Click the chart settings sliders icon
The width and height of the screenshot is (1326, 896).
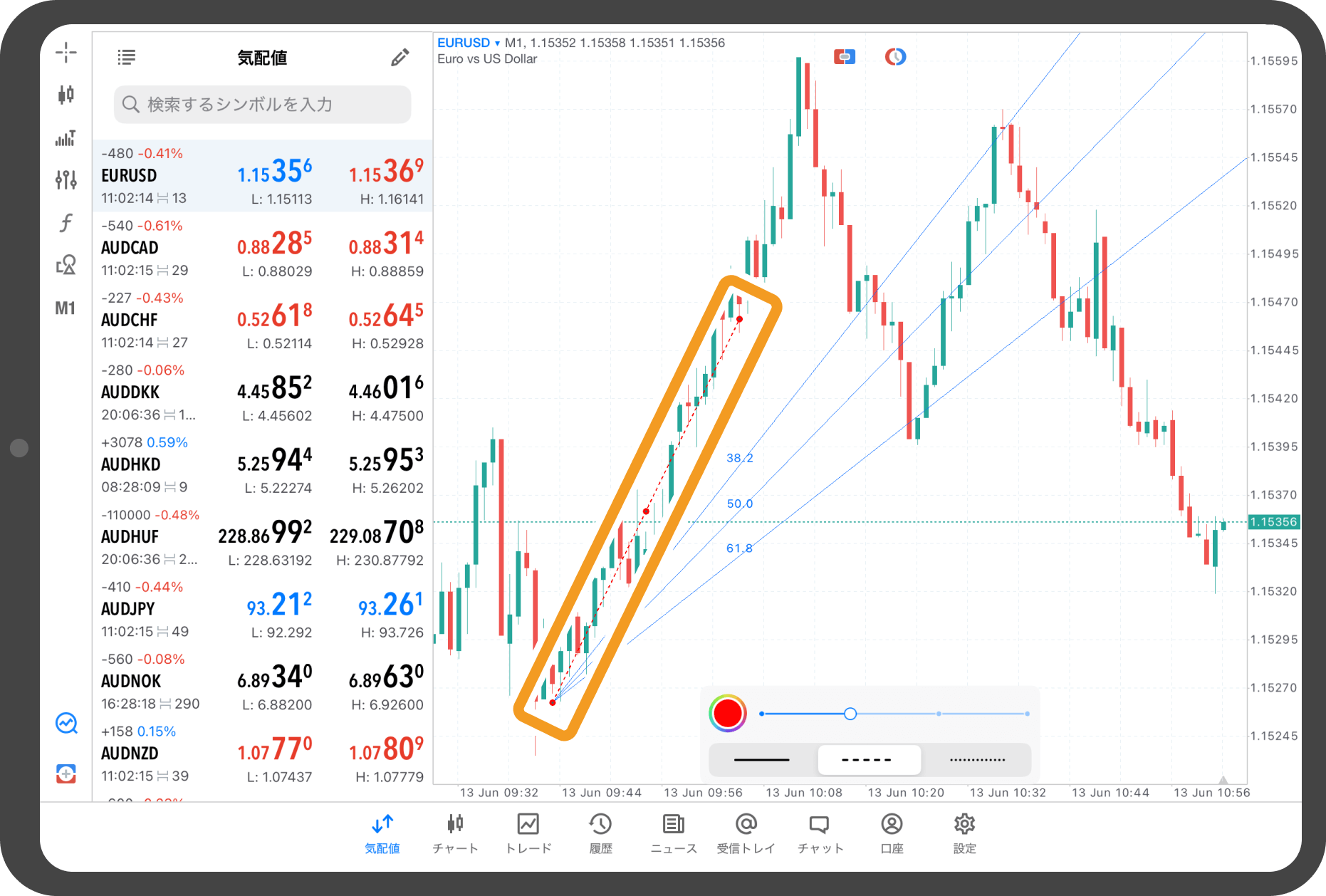66,179
